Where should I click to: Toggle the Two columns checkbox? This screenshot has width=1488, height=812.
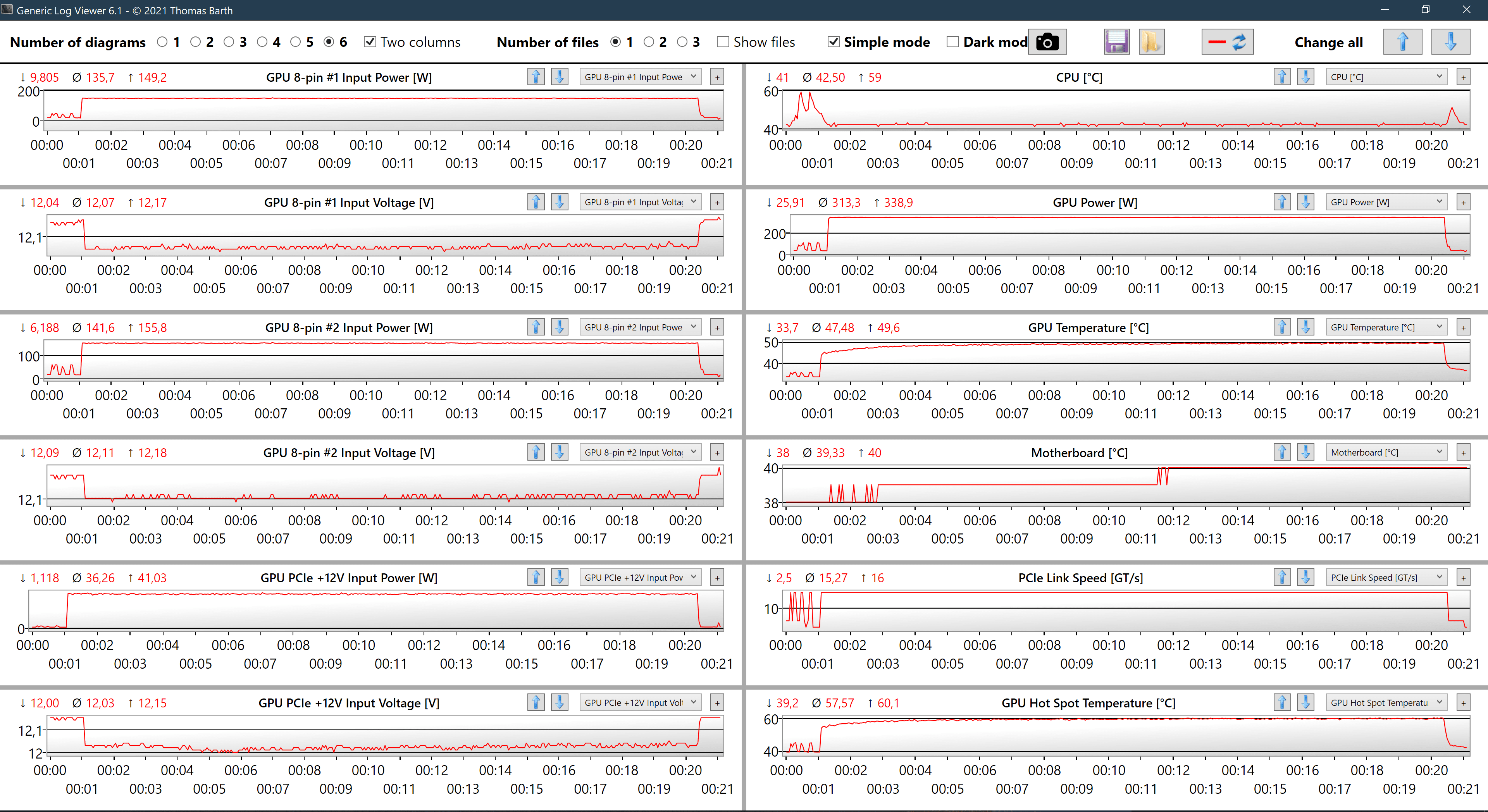tap(370, 42)
